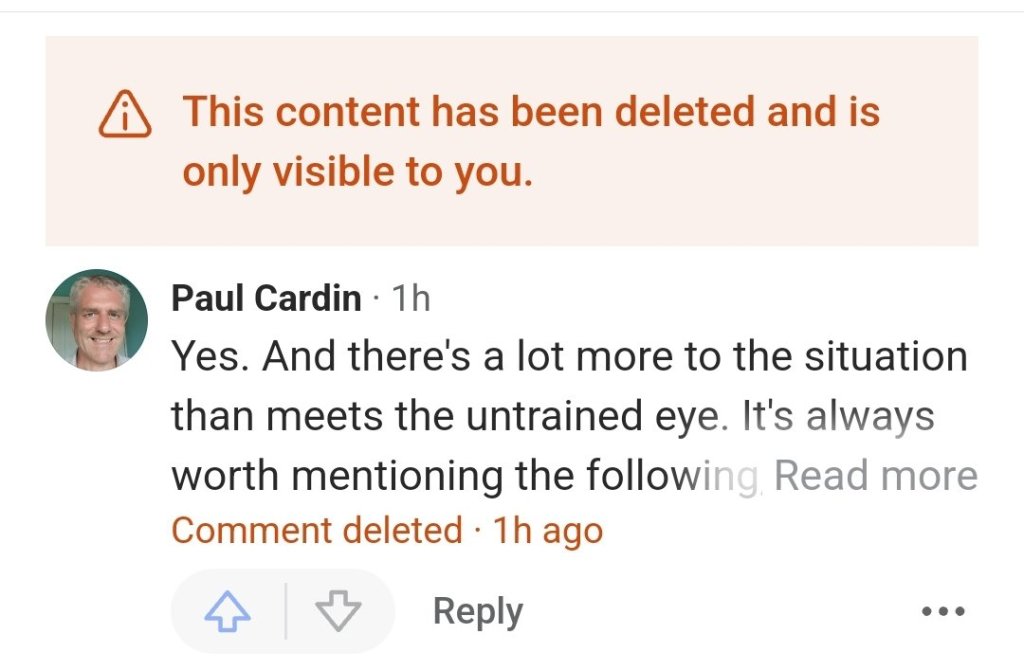Click the divider between vote arrows
The height and width of the screenshot is (670, 1024).
coord(285,611)
